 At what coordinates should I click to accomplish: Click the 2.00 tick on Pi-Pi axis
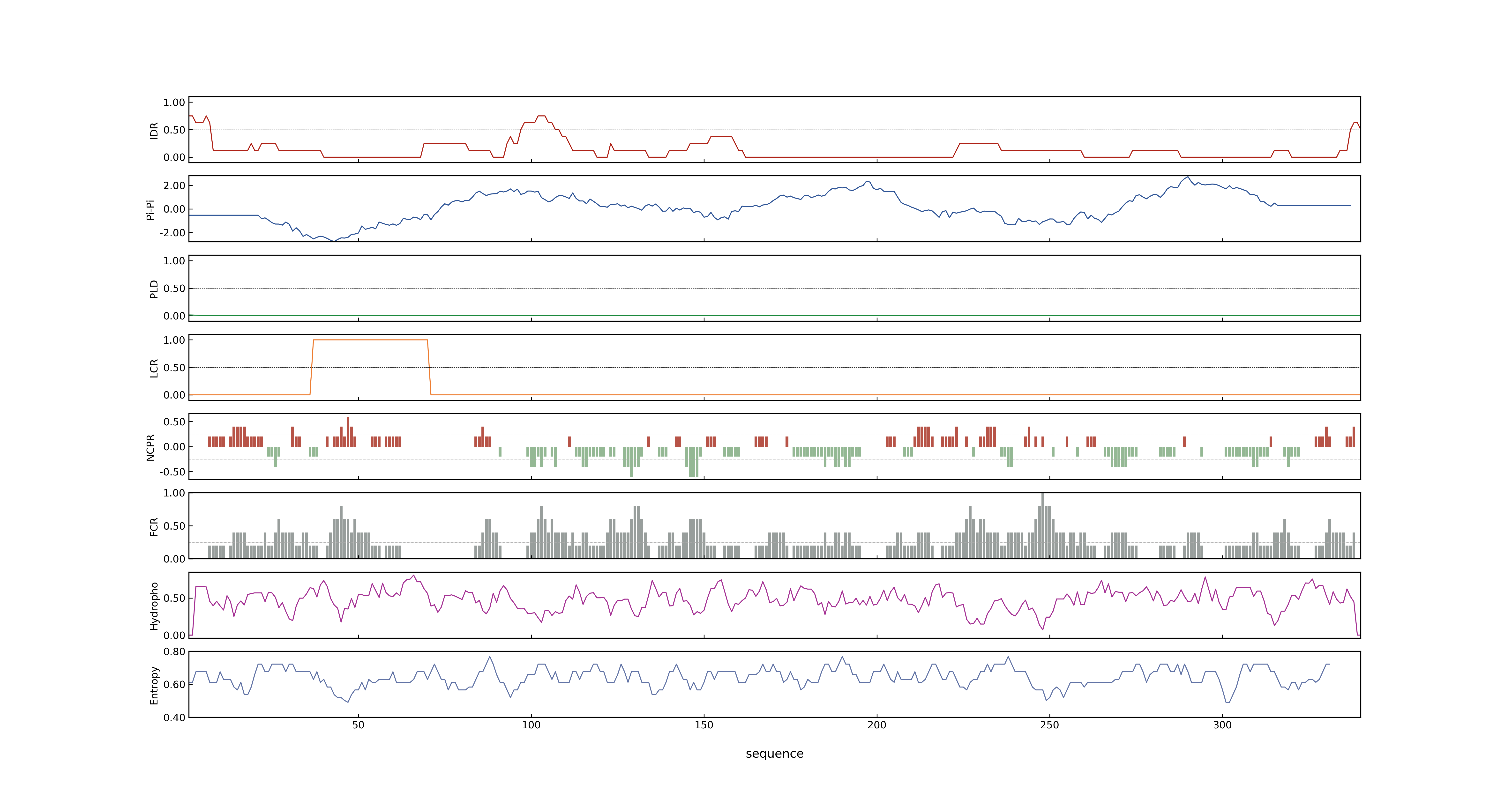(174, 185)
